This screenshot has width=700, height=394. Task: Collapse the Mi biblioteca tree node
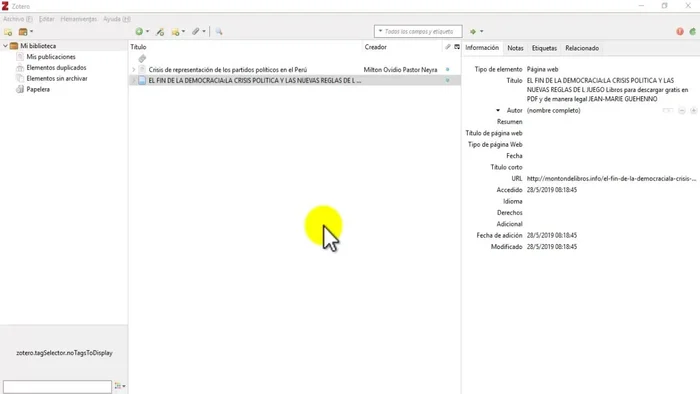[5, 46]
